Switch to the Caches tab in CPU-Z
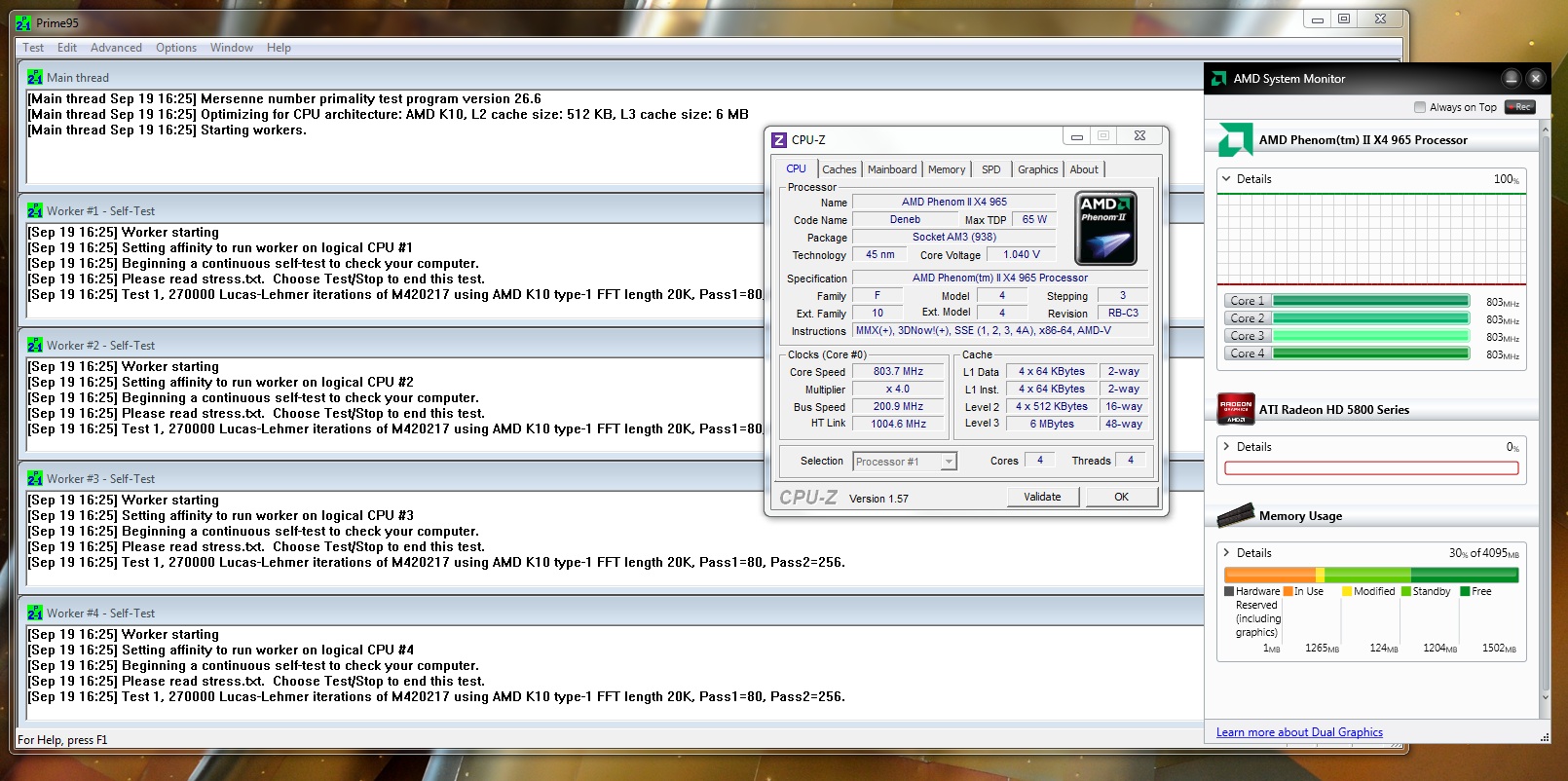Screen dimensions: 1568x781 click(840, 169)
